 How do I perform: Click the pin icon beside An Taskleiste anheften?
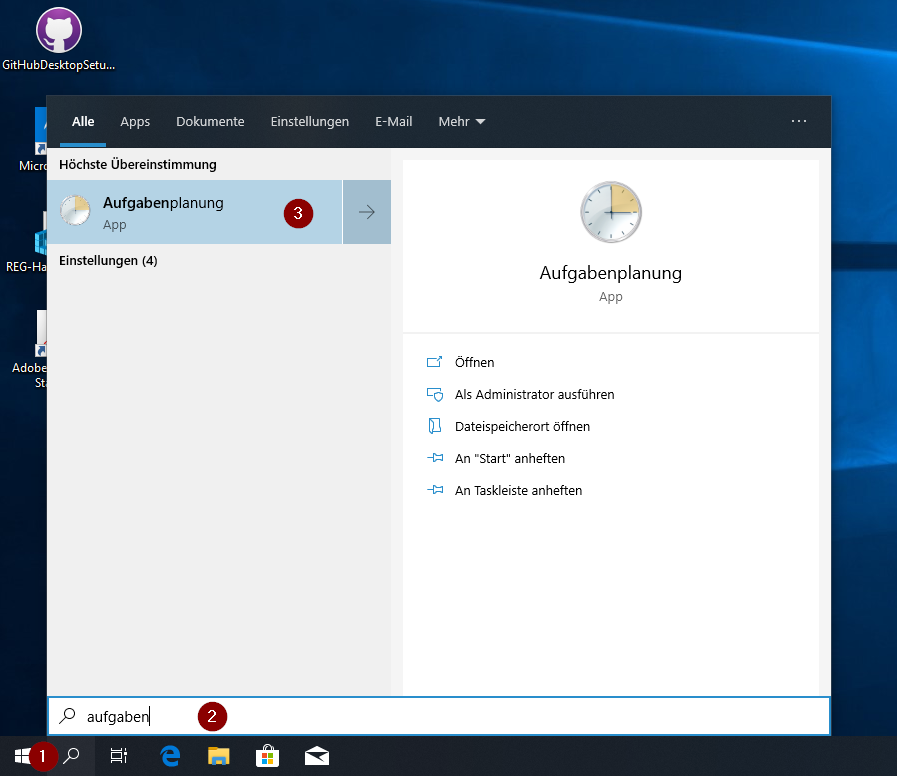435,490
